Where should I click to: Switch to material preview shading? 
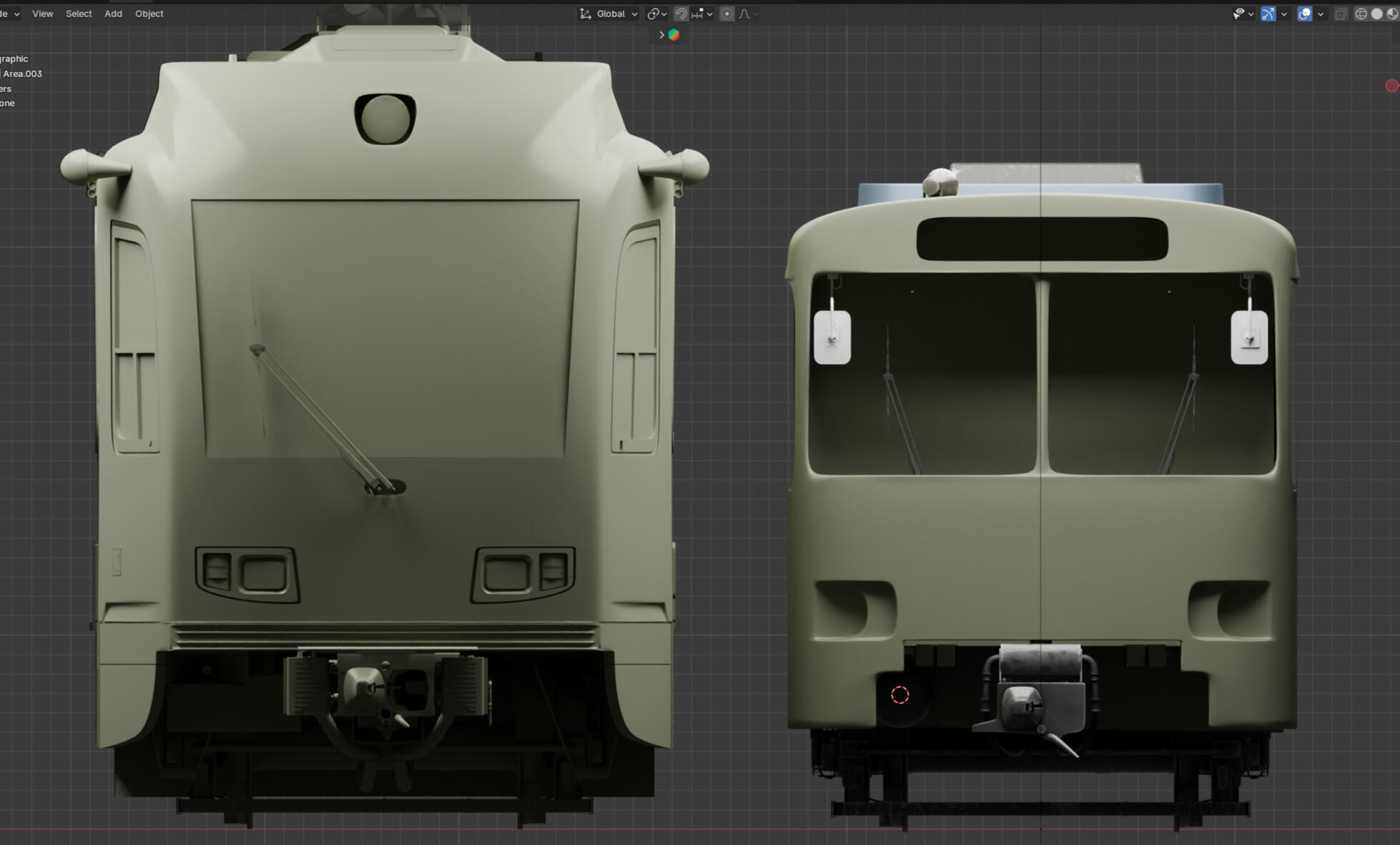pos(1392,14)
